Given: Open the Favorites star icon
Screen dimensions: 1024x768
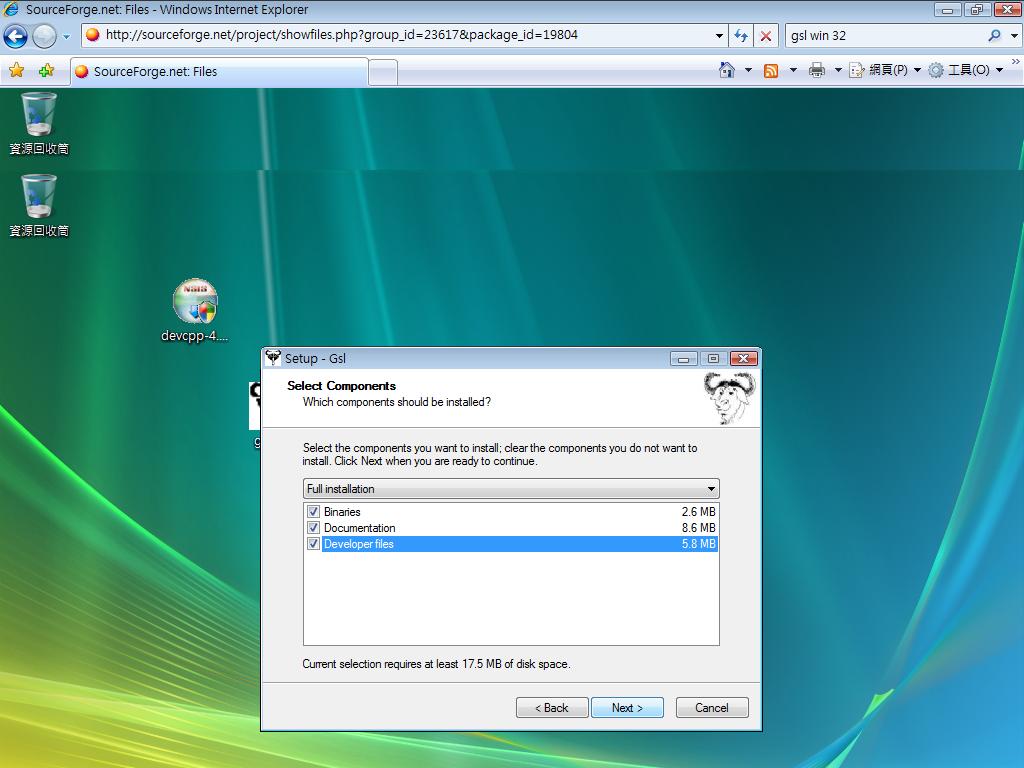Looking at the screenshot, I should [x=16, y=70].
